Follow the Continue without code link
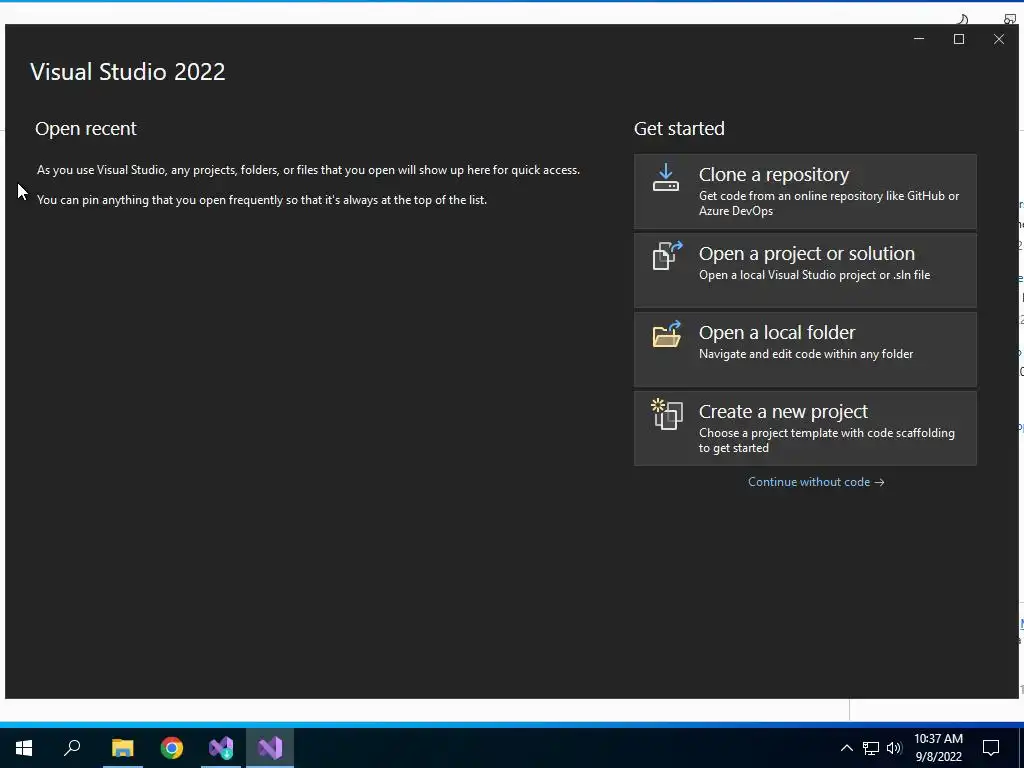Screen dimensions: 1024x768 point(816,482)
